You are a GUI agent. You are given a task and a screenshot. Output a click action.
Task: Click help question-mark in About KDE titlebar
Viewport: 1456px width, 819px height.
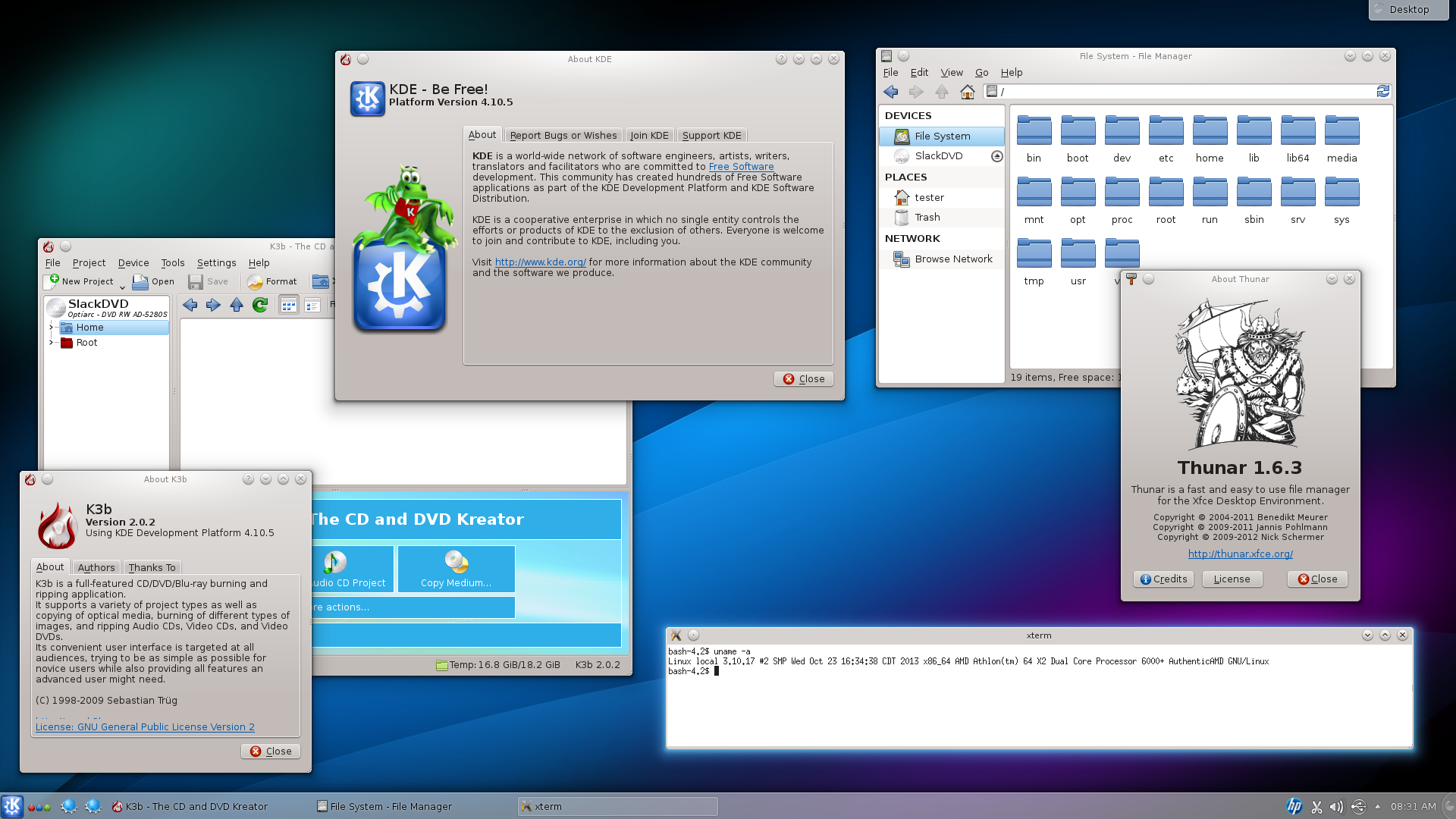point(781,59)
